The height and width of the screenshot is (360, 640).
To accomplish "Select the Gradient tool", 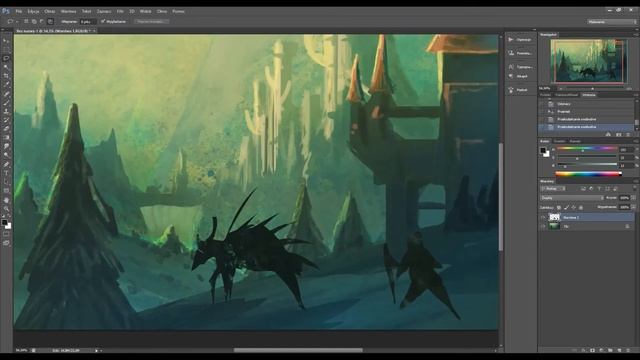I will (6, 138).
